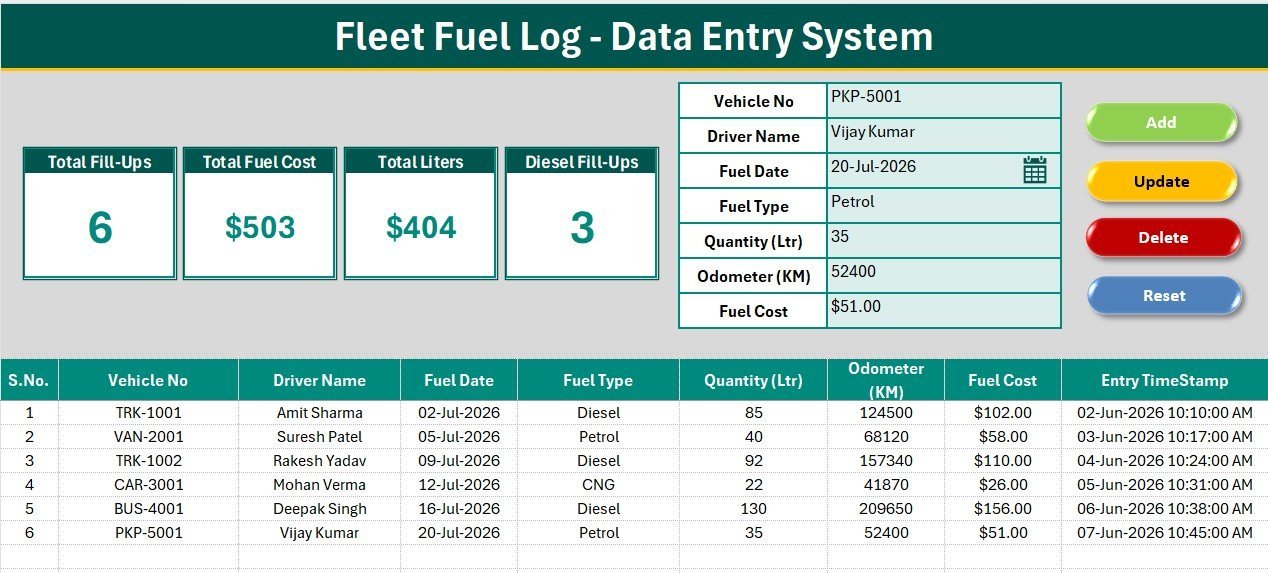
Task: Click the Amit Sharma driver cell
Action: 319,412
